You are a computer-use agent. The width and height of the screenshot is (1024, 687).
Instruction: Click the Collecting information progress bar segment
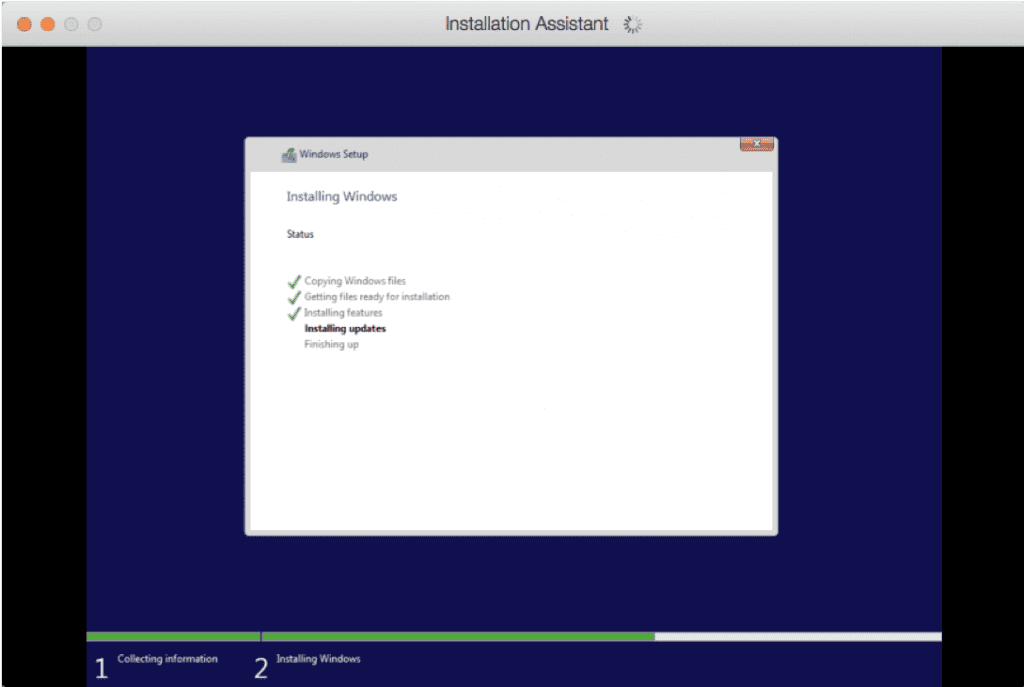click(x=173, y=636)
